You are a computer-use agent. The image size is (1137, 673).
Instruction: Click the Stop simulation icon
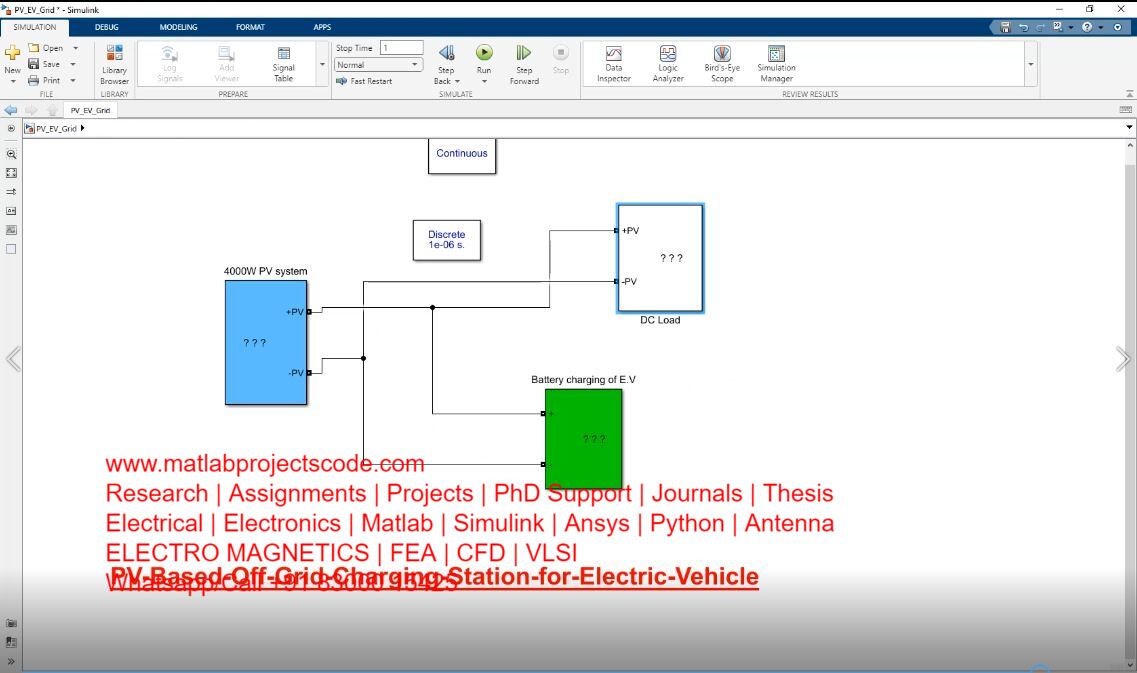(x=561, y=52)
